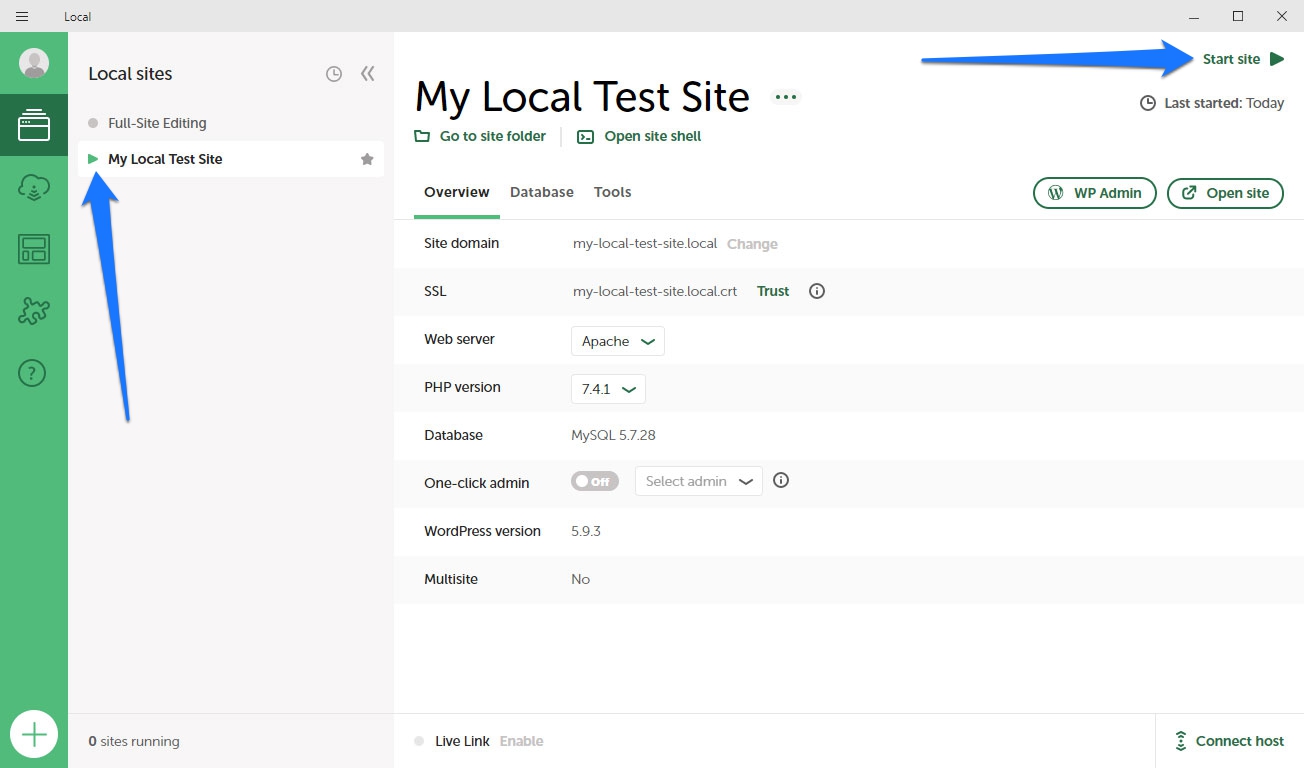Click the green plus to add site
The image size is (1304, 768).
34,735
